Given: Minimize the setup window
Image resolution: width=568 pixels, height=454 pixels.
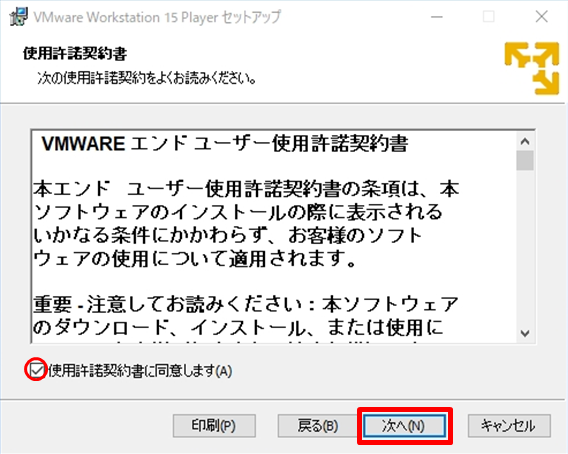Looking at the screenshot, I should tap(437, 17).
